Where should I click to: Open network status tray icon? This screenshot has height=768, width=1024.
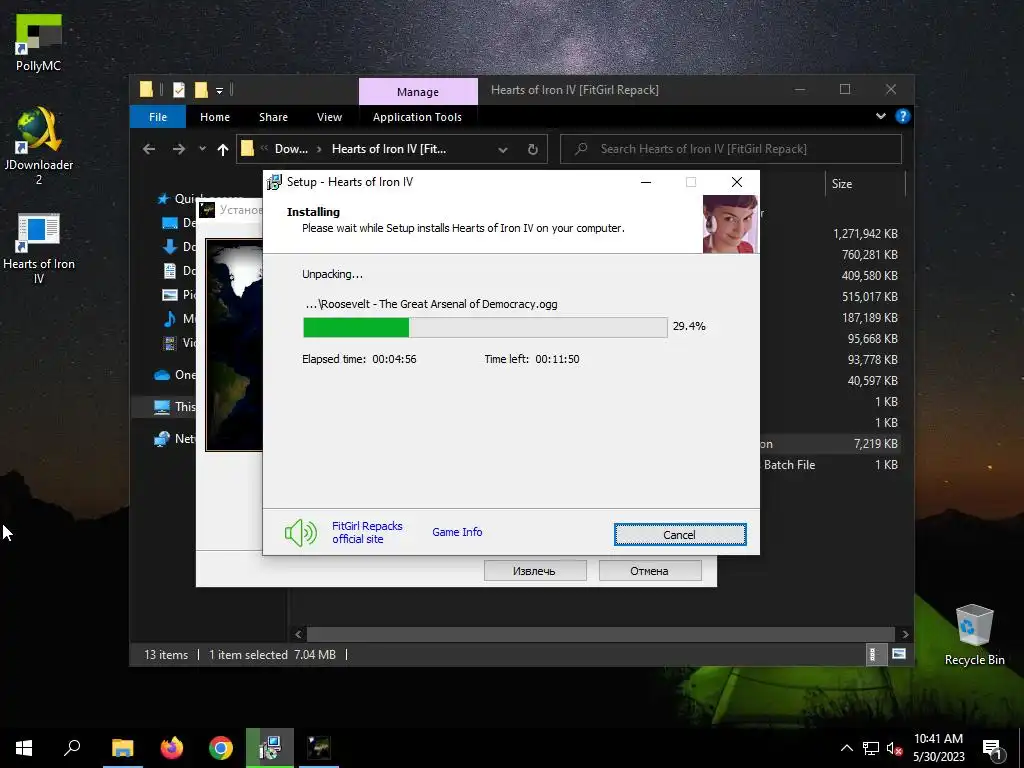pos(871,748)
